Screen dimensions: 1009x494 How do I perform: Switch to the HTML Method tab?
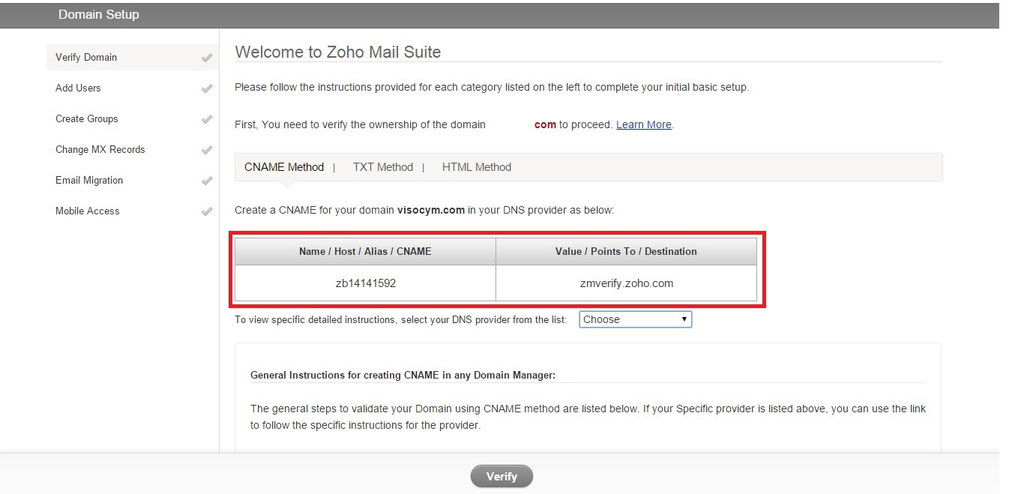(x=476, y=167)
